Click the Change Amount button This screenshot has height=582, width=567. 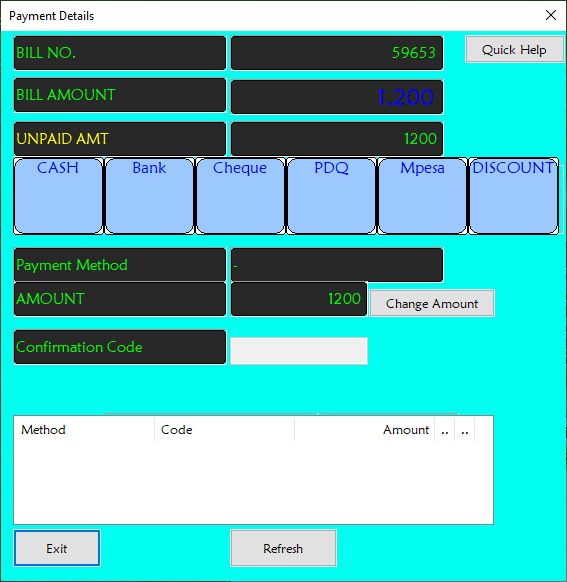point(432,303)
